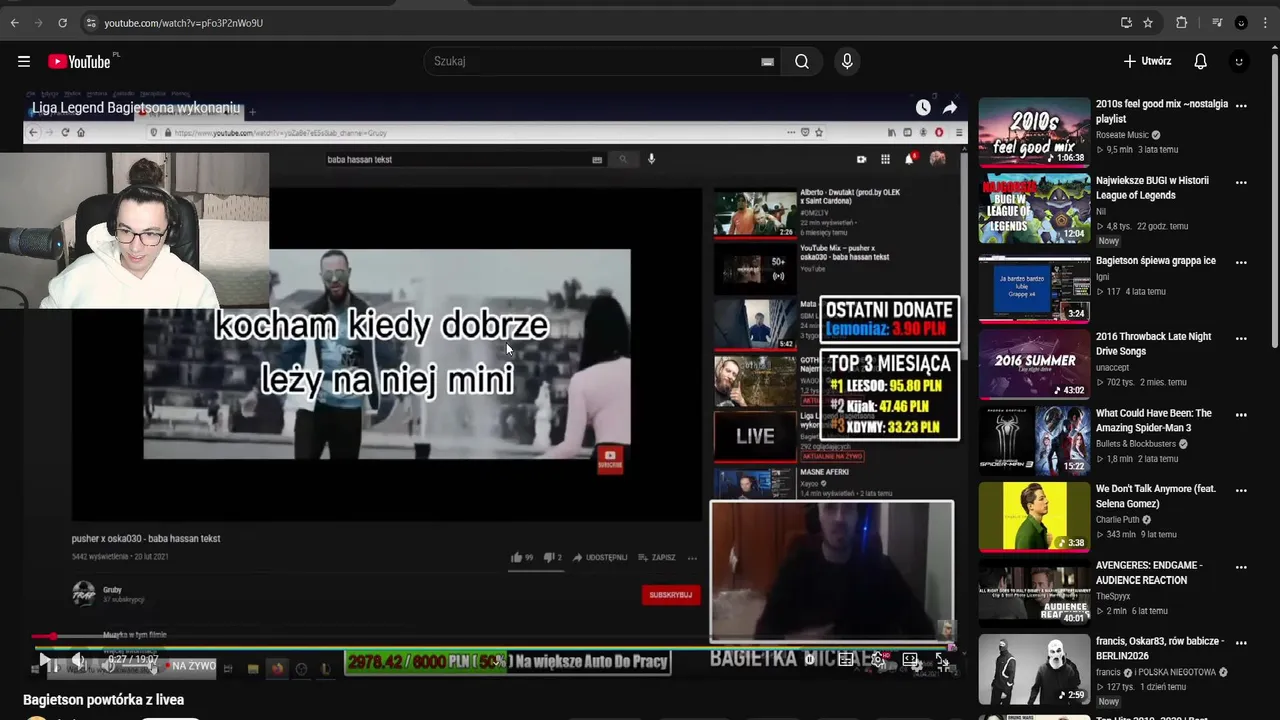
Task: Click the unaccept channel name
Action: pyautogui.click(x=1112, y=368)
